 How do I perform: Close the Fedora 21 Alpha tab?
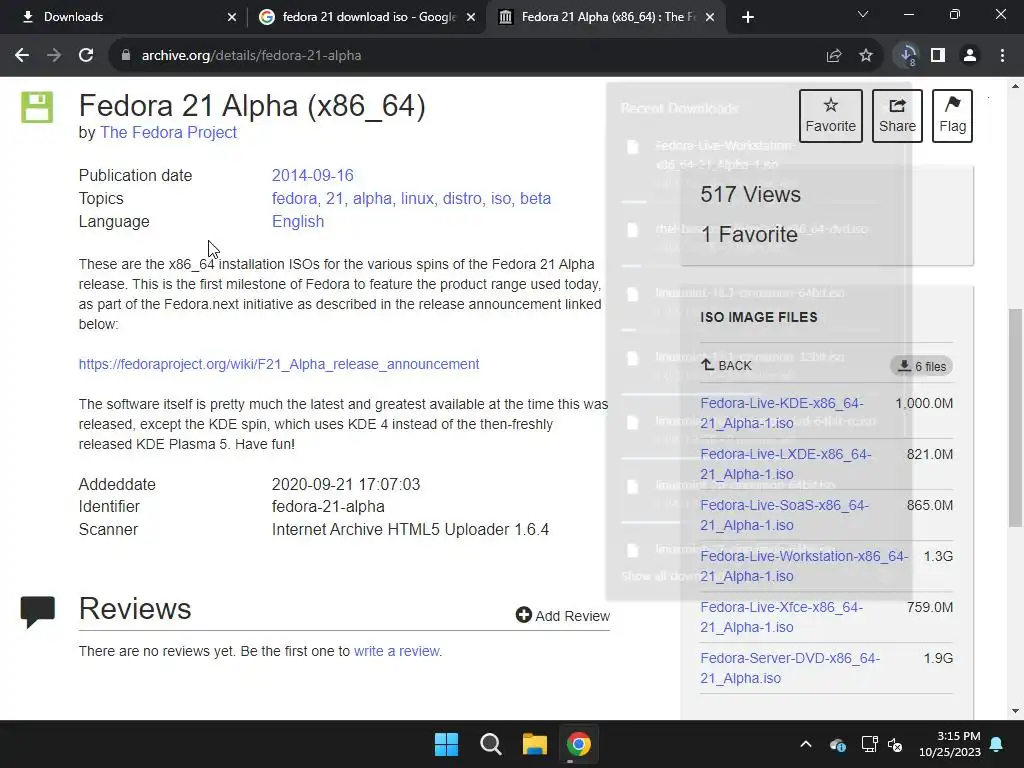711,17
